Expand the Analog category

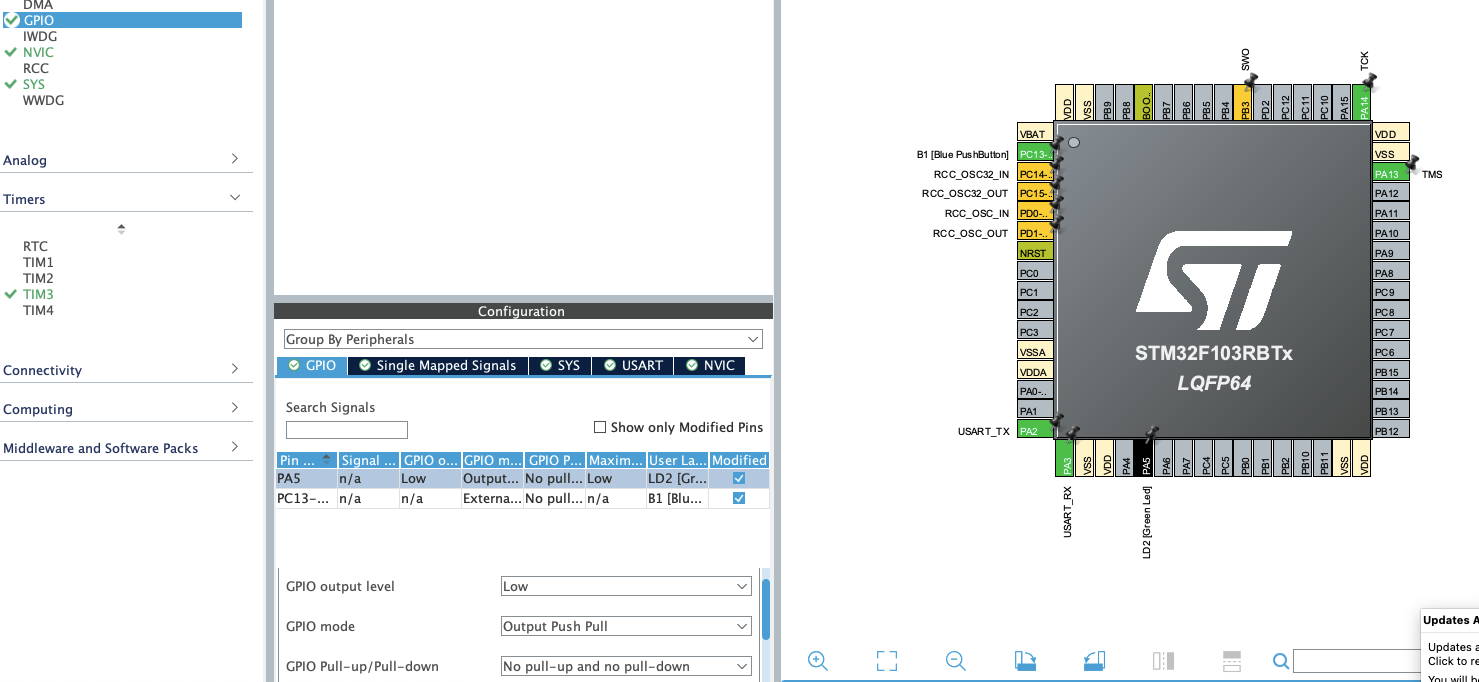[x=235, y=159]
